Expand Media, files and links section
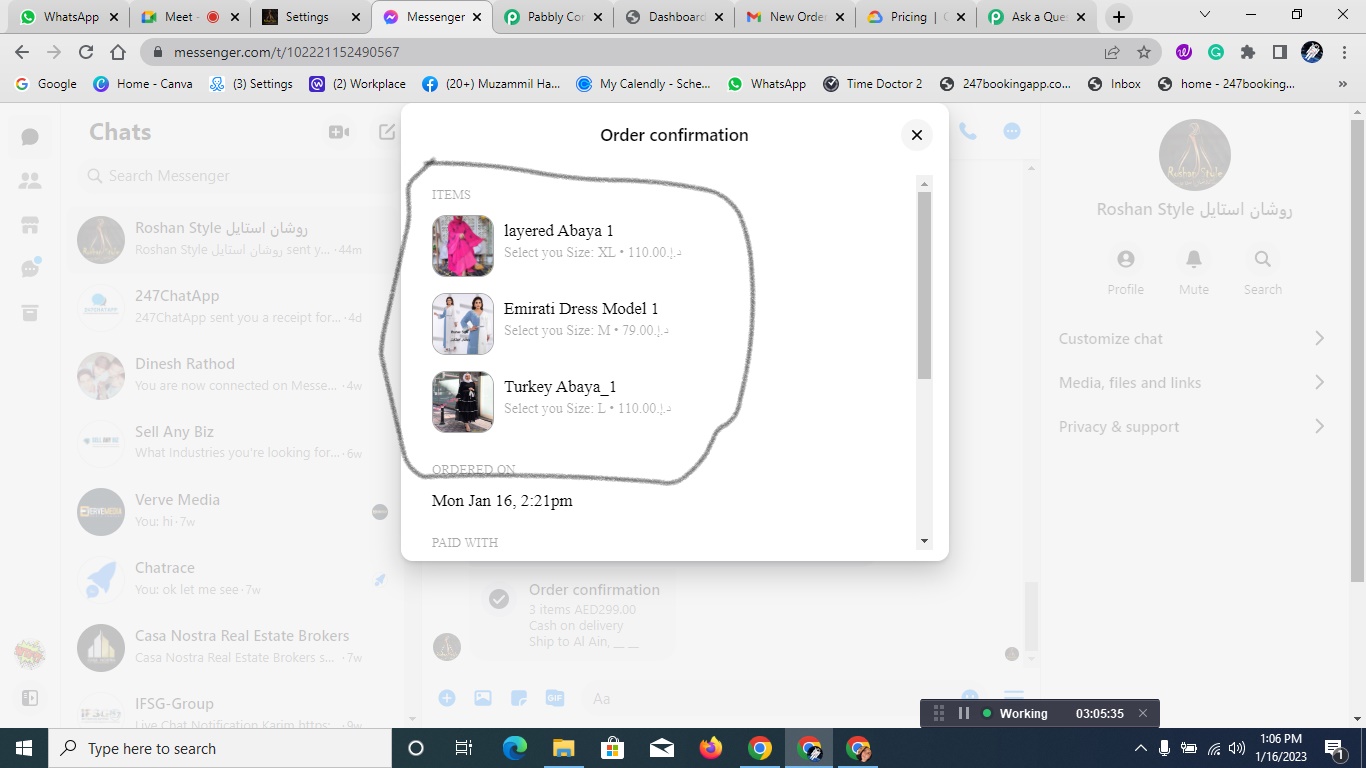This screenshot has height=768, width=1366. pos(1192,382)
